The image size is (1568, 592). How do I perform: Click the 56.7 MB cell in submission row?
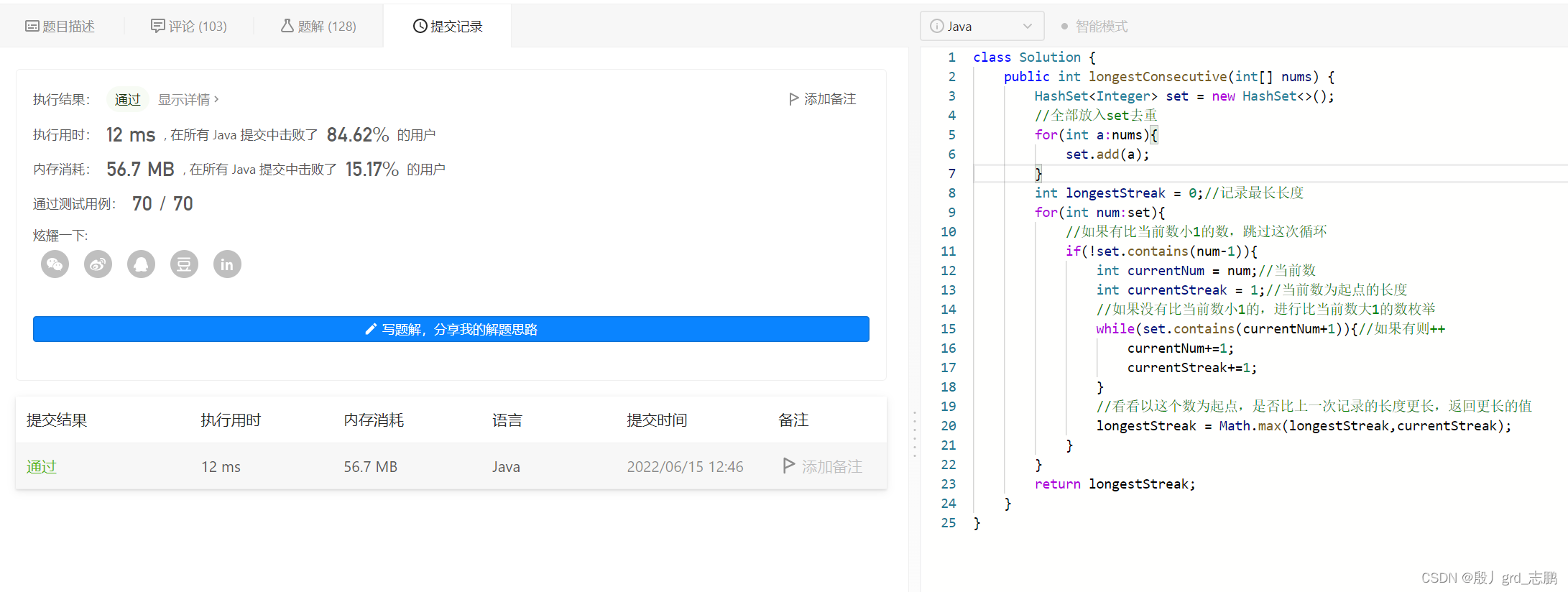(x=371, y=467)
